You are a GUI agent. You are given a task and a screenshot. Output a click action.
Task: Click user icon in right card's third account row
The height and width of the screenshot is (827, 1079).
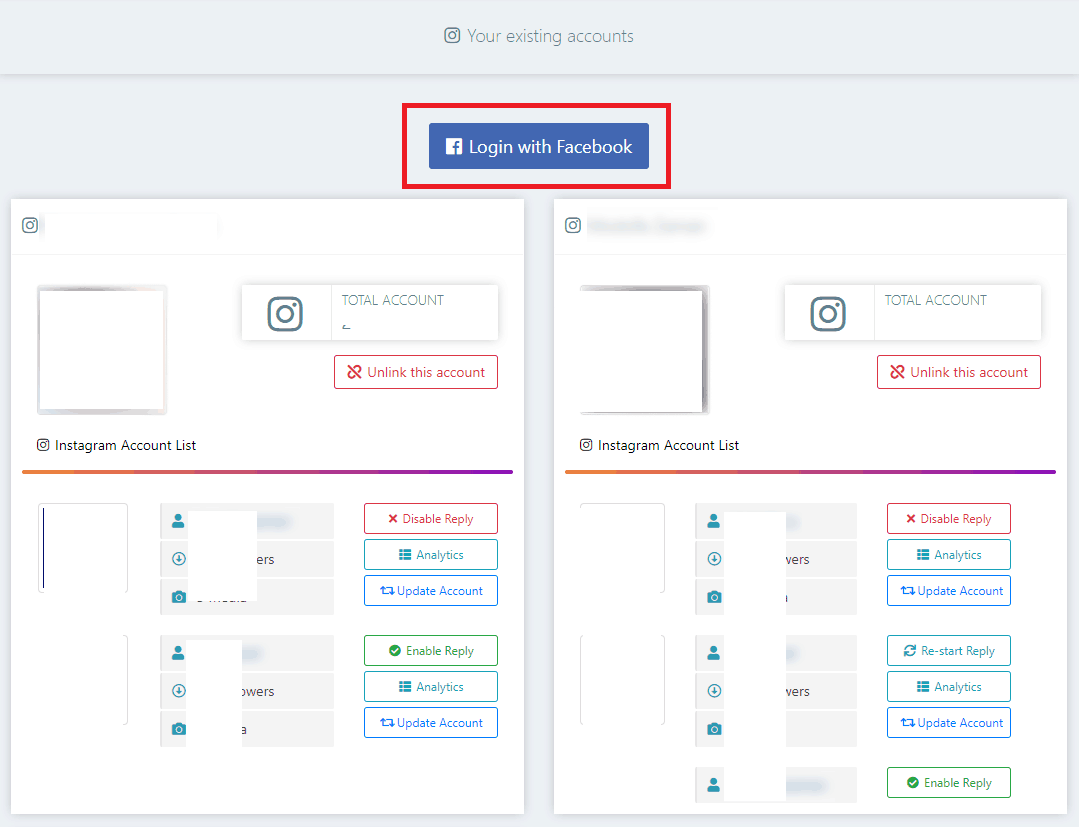pos(714,785)
